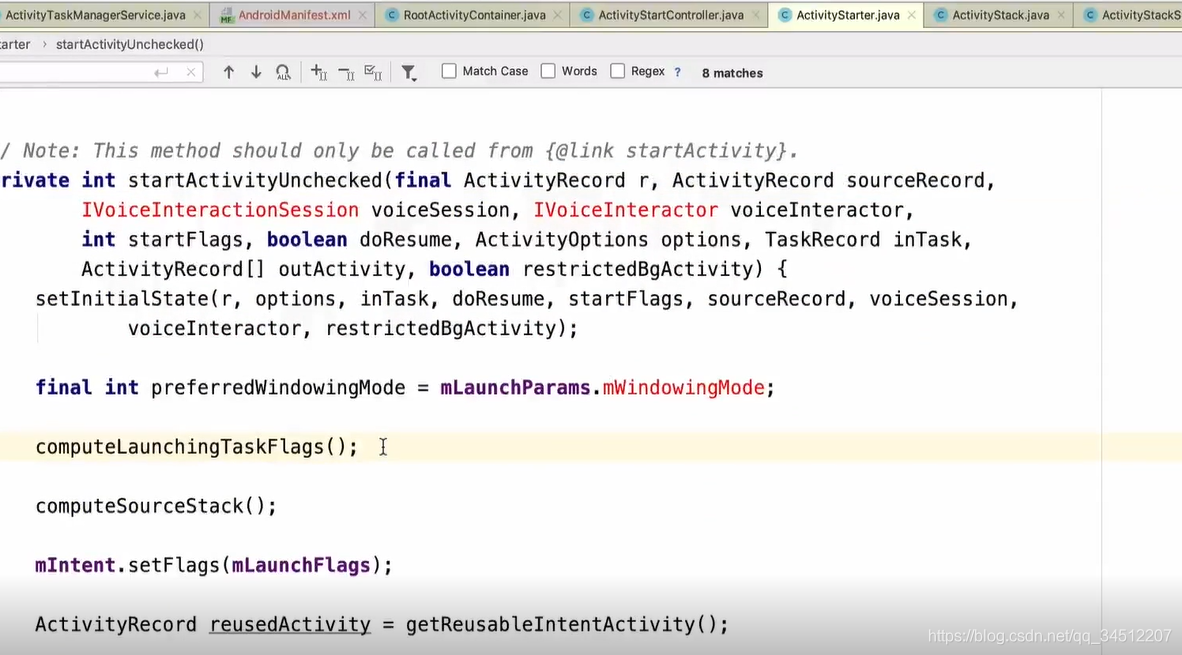Close the ActivityTaskManagerService.java tab
The height and width of the screenshot is (655, 1182).
[198, 15]
